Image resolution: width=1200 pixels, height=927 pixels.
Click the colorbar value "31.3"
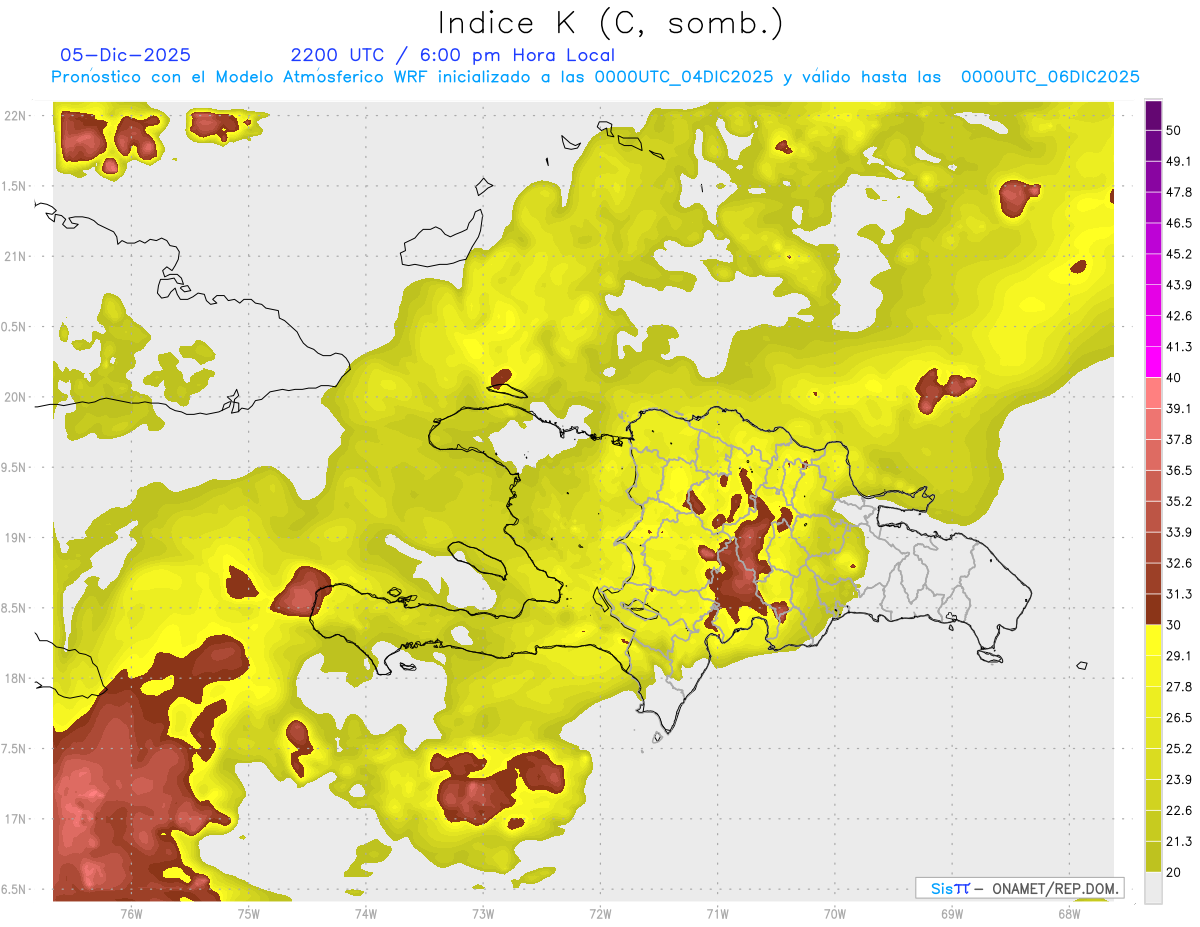click(x=1178, y=594)
